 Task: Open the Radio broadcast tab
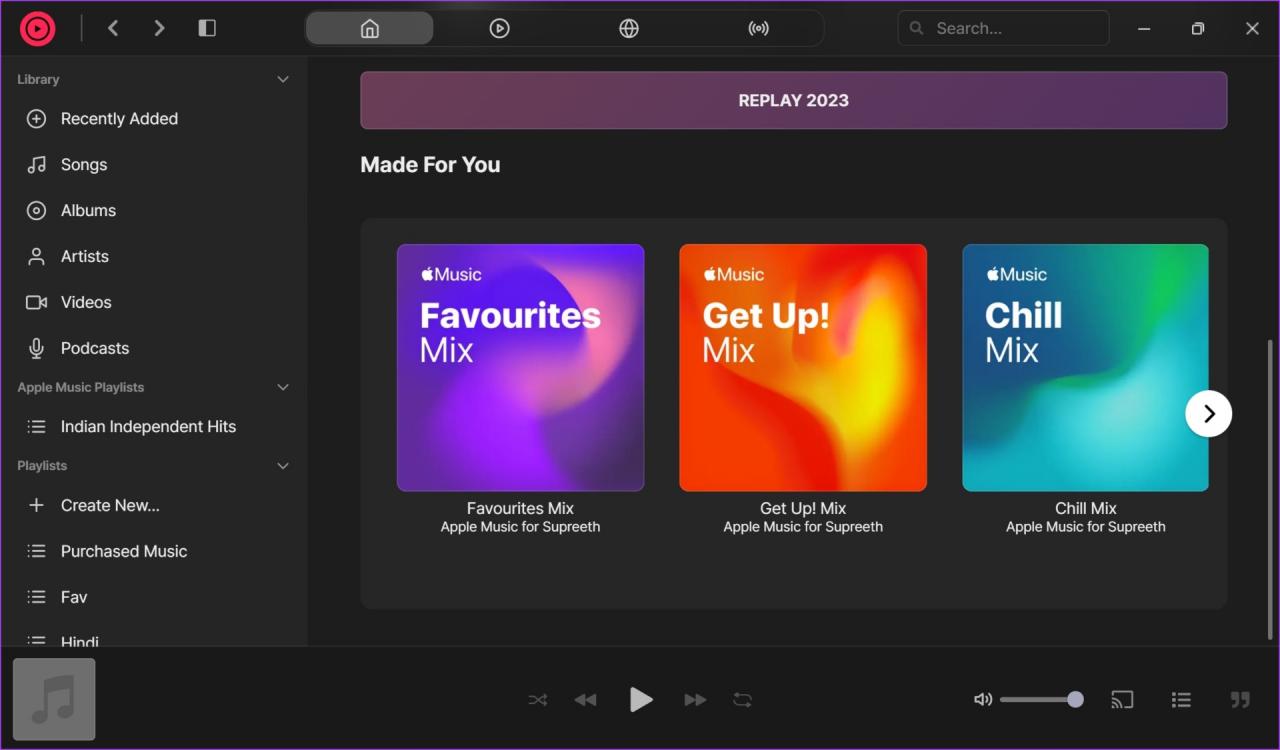coord(759,28)
